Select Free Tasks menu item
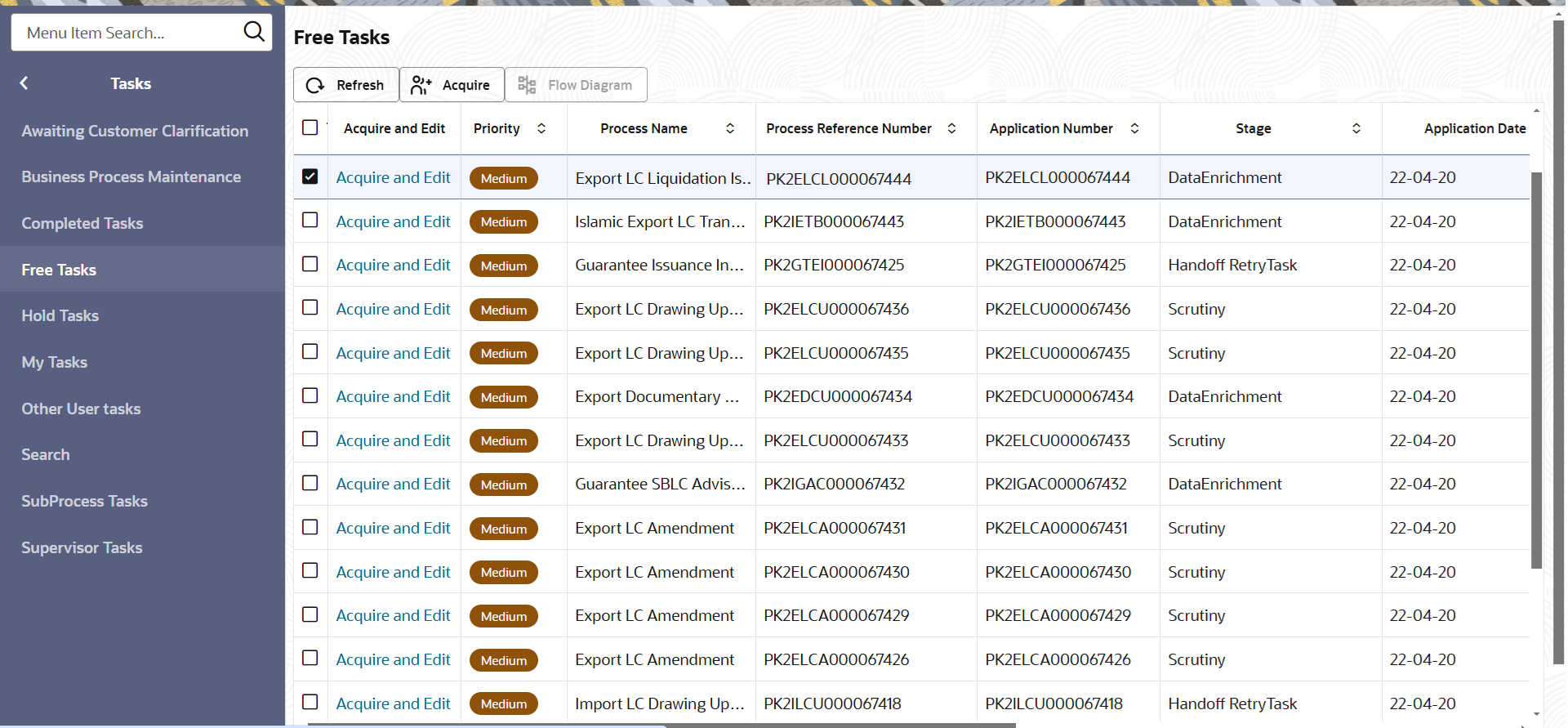 click(x=142, y=269)
